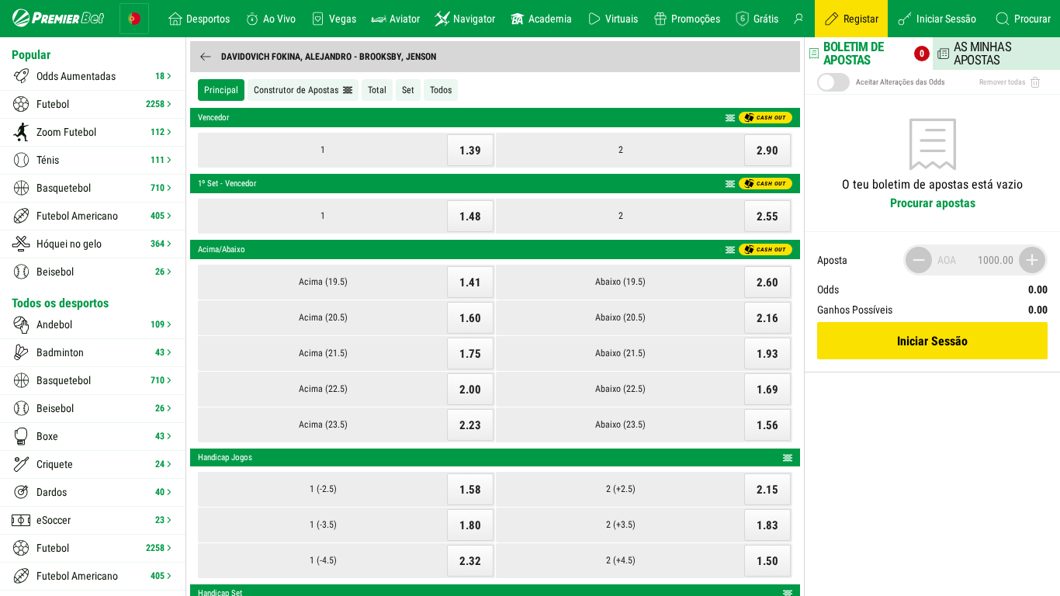
Task: Click the yellow Registar button
Action: pos(851,19)
